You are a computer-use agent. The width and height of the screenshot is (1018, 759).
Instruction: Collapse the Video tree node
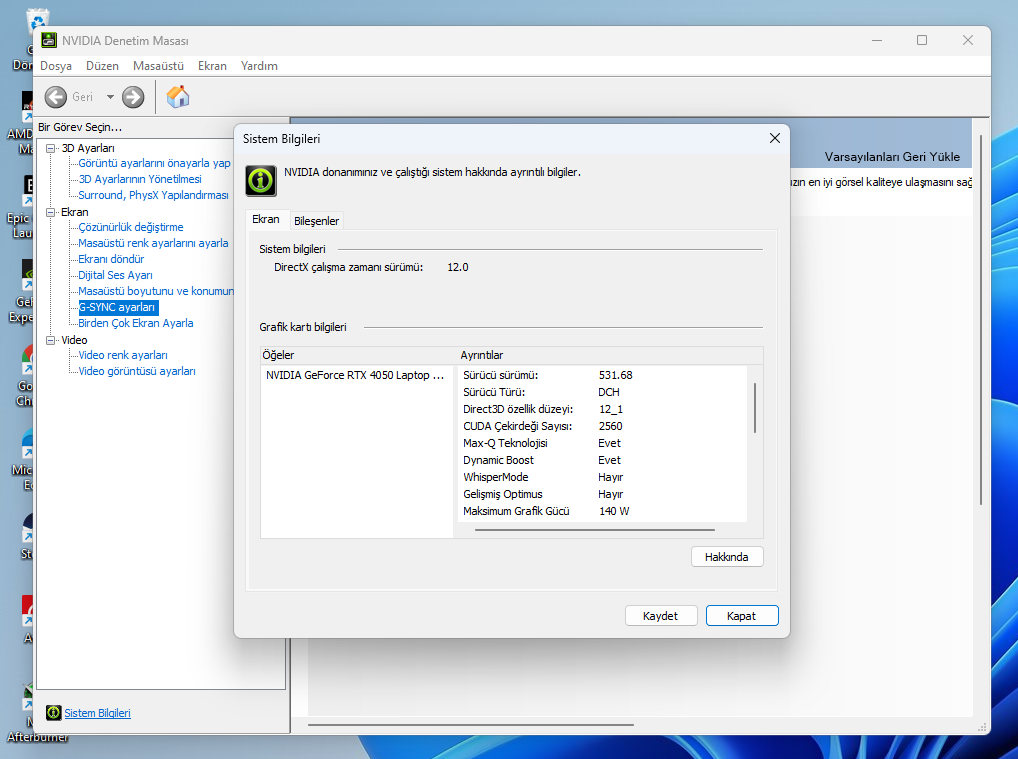pyautogui.click(x=51, y=340)
